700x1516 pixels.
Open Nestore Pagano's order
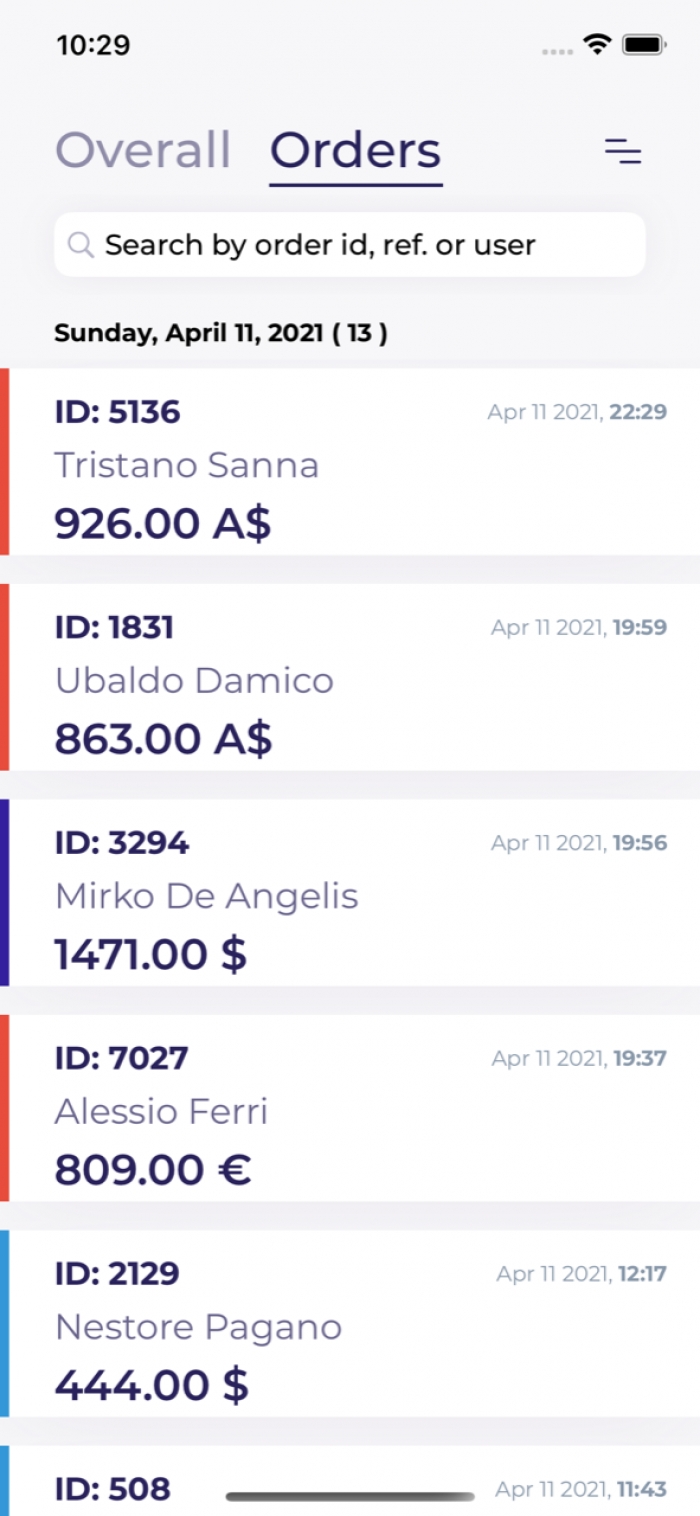350,1323
